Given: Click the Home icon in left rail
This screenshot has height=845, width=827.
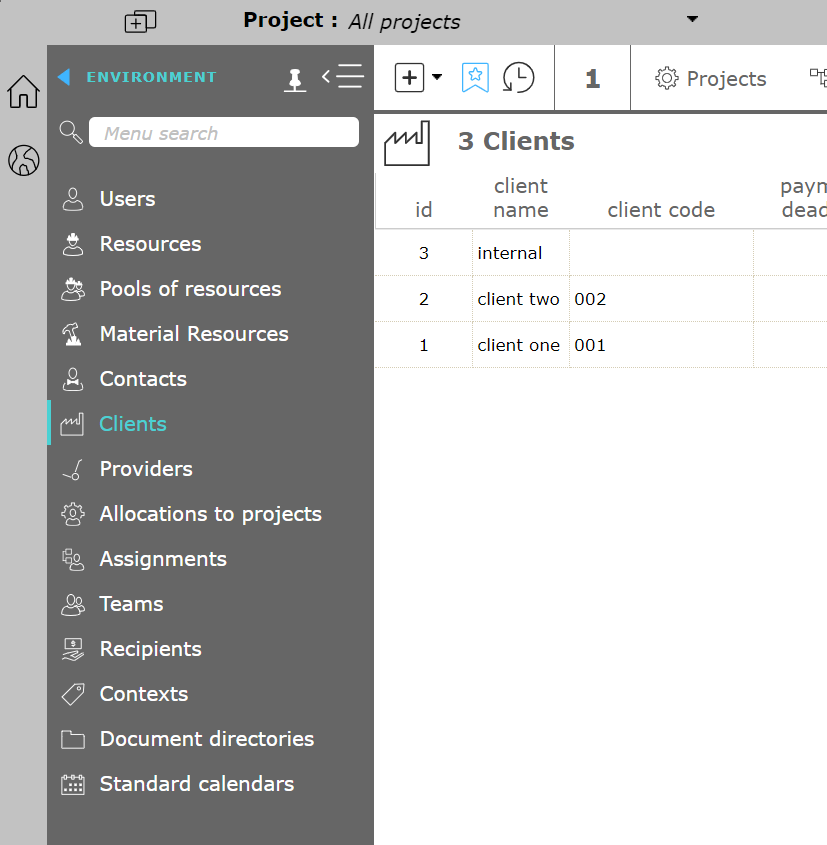Looking at the screenshot, I should pyautogui.click(x=23, y=92).
